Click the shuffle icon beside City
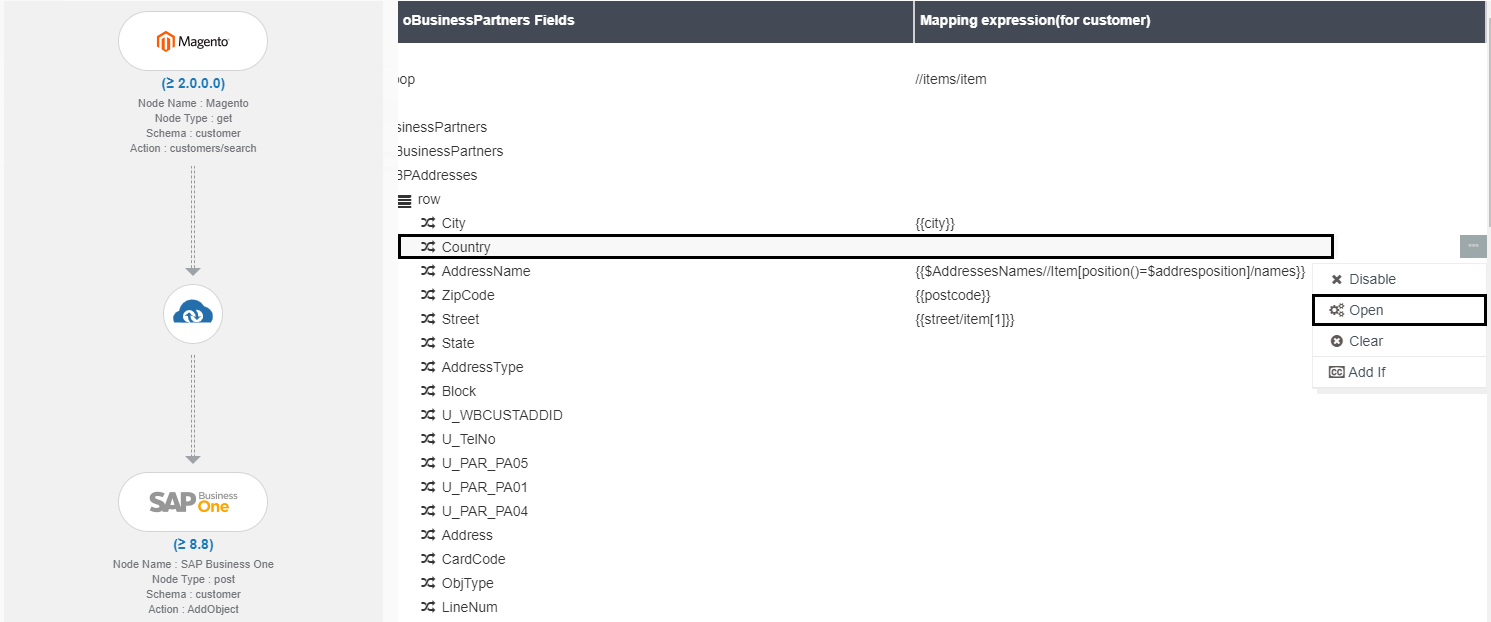This screenshot has width=1491, height=622. (428, 223)
